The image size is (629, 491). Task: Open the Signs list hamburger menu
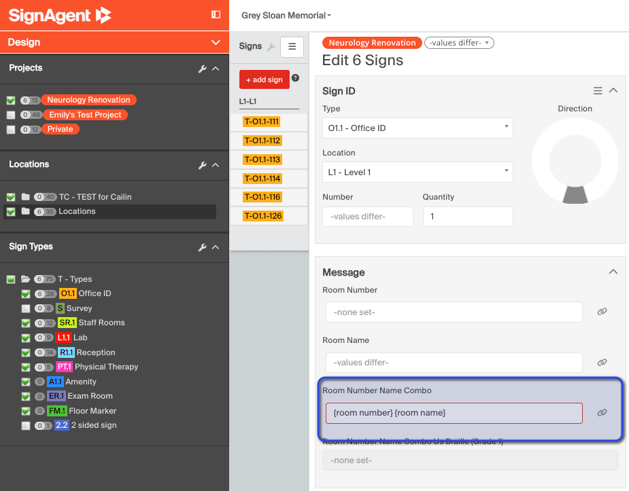(292, 47)
